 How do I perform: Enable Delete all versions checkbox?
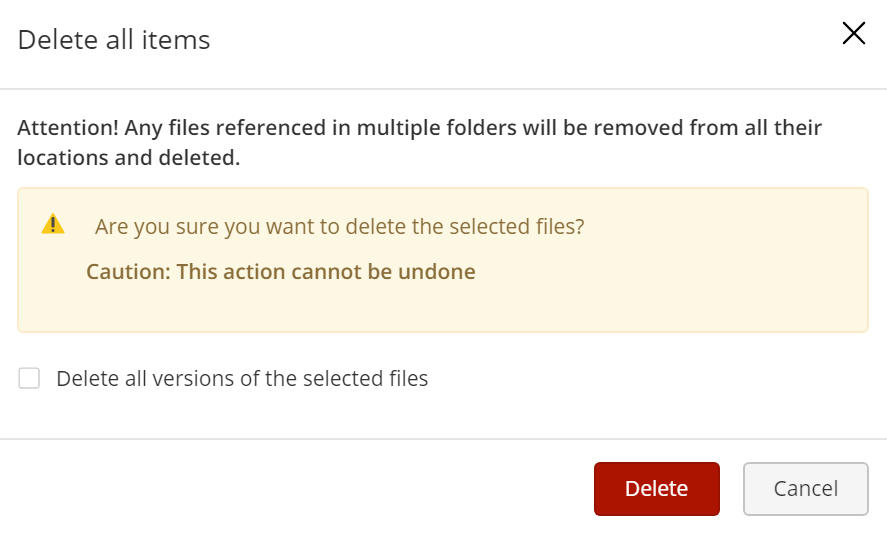pyautogui.click(x=30, y=378)
